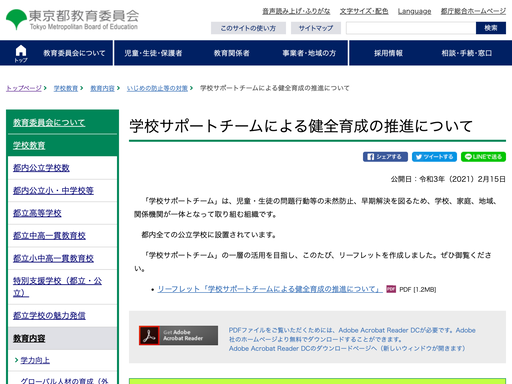
Task: Open the 教育関係者 menu item
Action: 232,53
